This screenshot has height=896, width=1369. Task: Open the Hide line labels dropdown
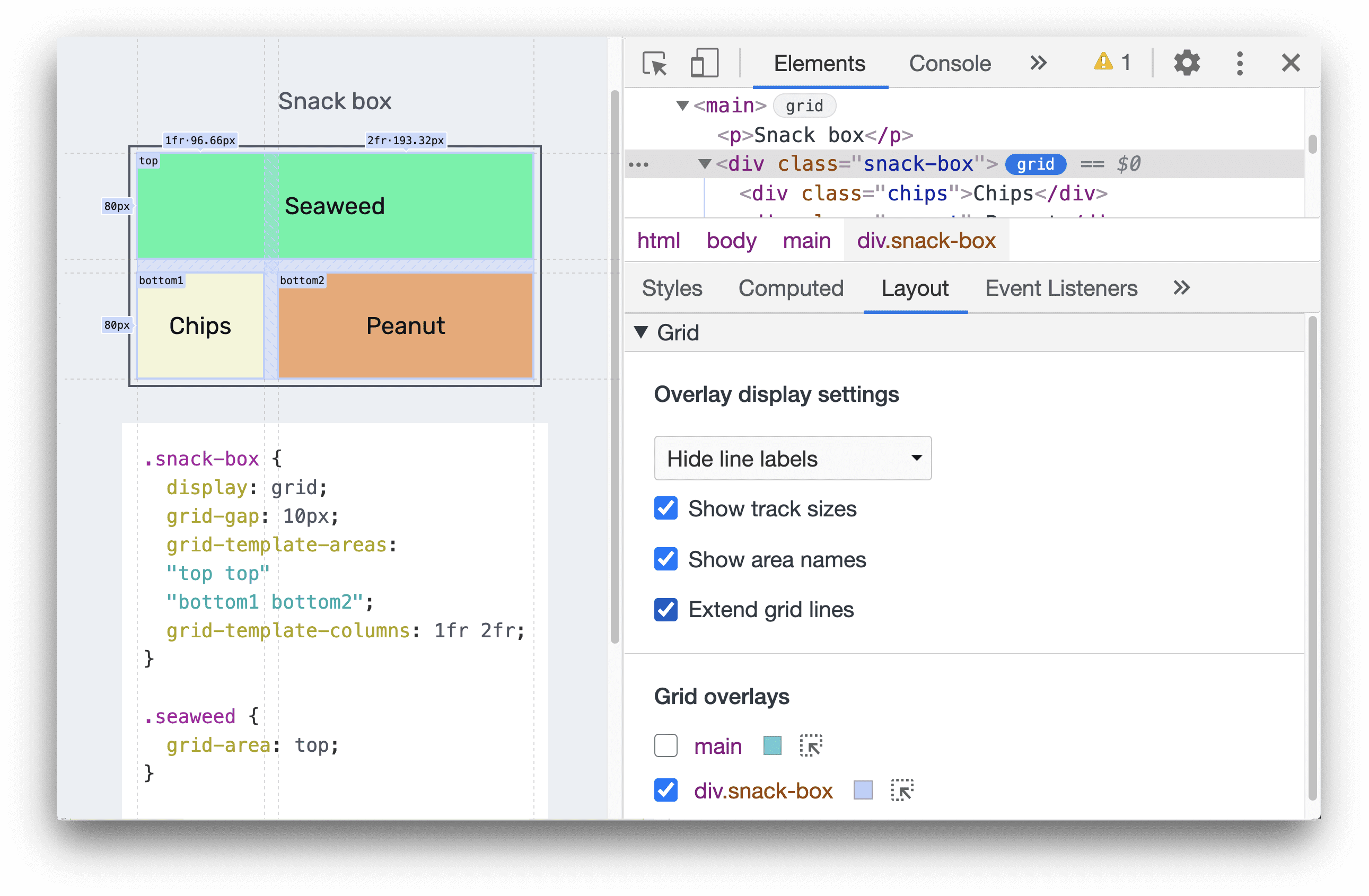coord(791,459)
